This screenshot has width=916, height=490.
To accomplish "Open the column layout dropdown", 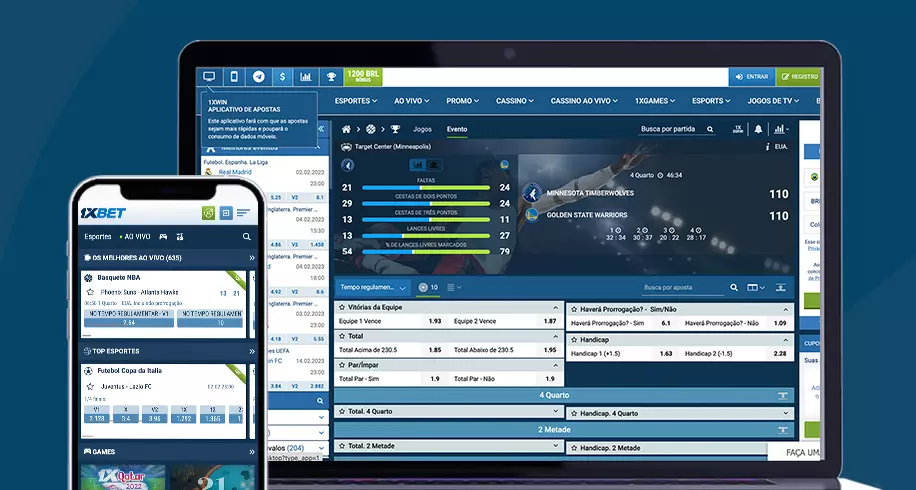I will [756, 287].
